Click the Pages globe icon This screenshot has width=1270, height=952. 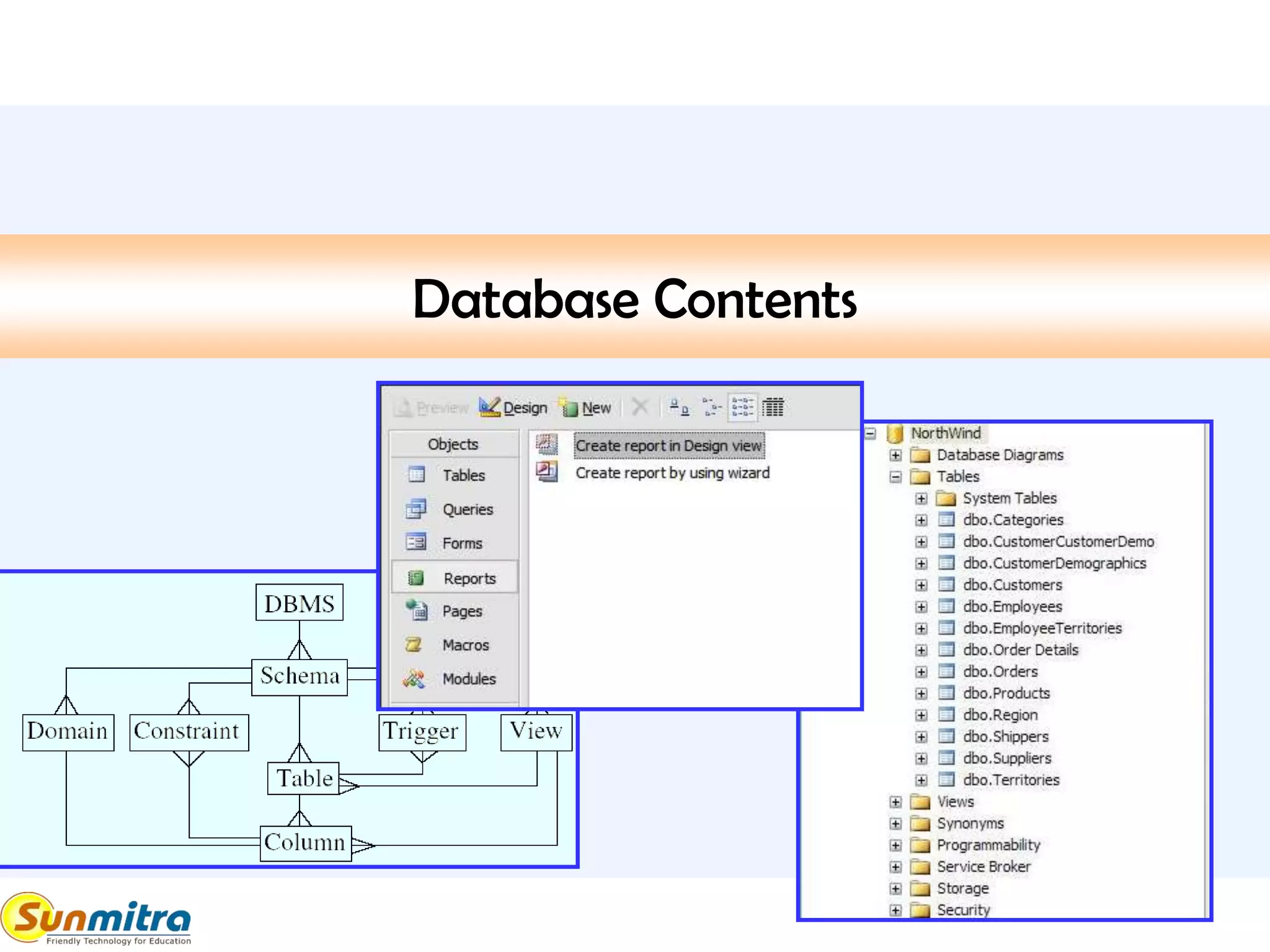click(x=417, y=610)
